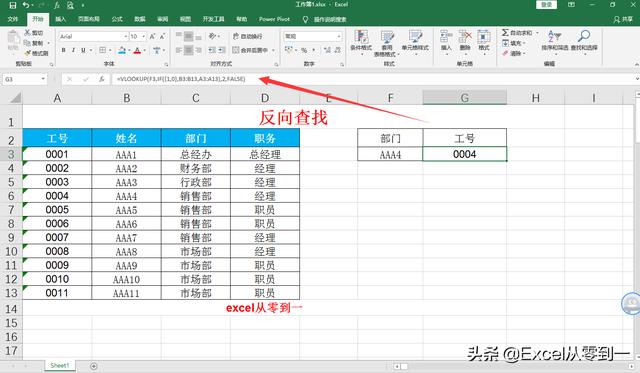Open font color dropdown arrow
Viewport: 640px width, 373px height.
coord(144,50)
